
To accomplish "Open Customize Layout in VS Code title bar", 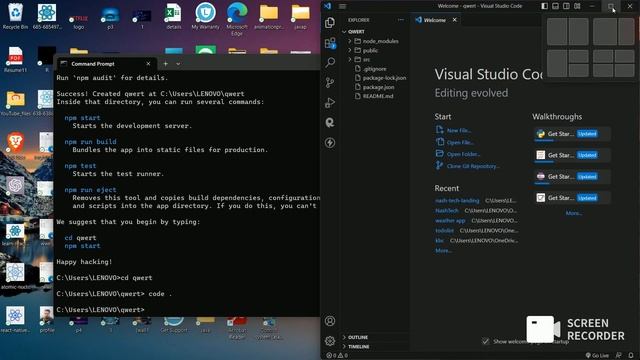I will pyautogui.click(x=577, y=6).
